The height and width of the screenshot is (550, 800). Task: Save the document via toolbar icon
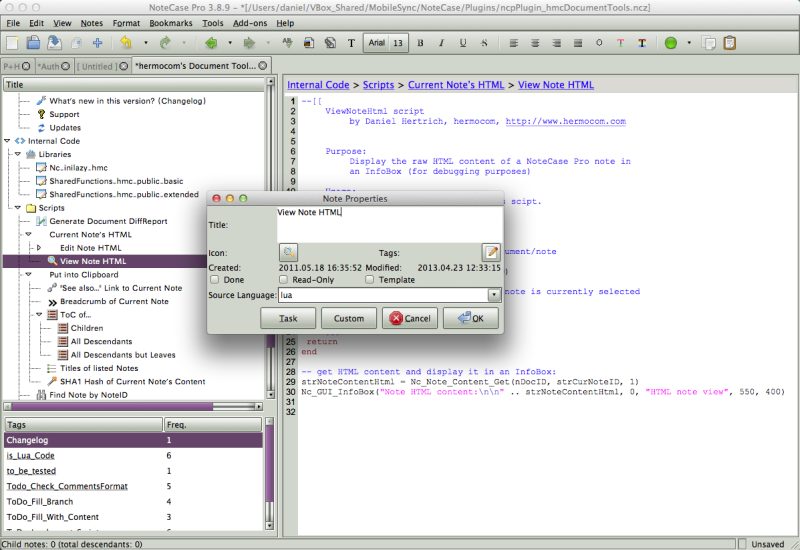pyautogui.click(x=55, y=43)
